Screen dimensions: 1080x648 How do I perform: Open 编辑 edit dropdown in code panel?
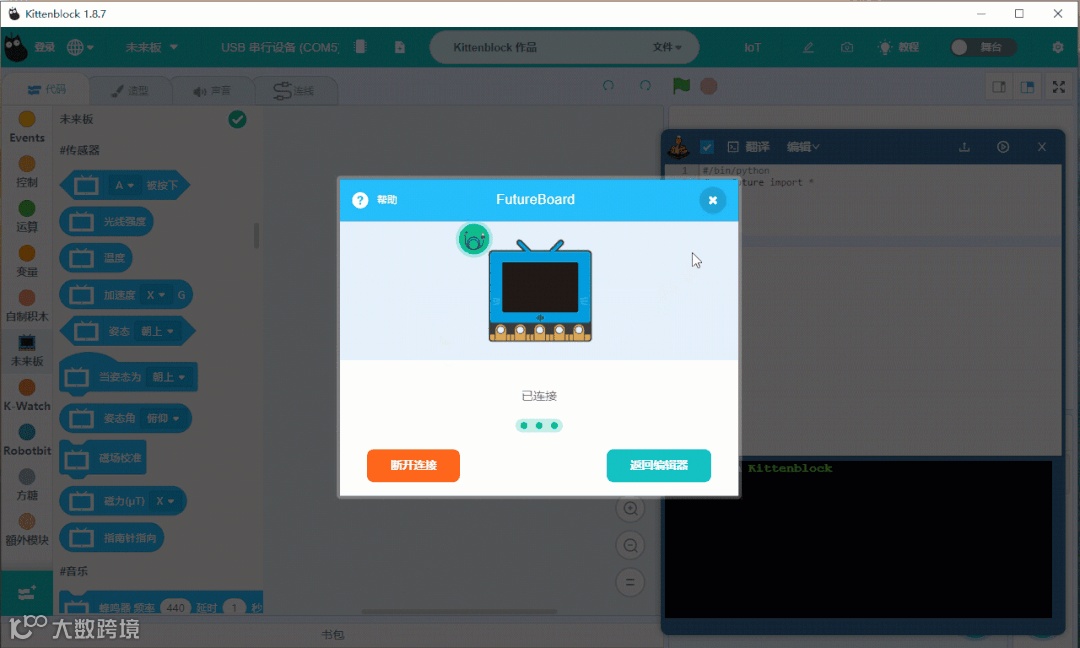803,147
